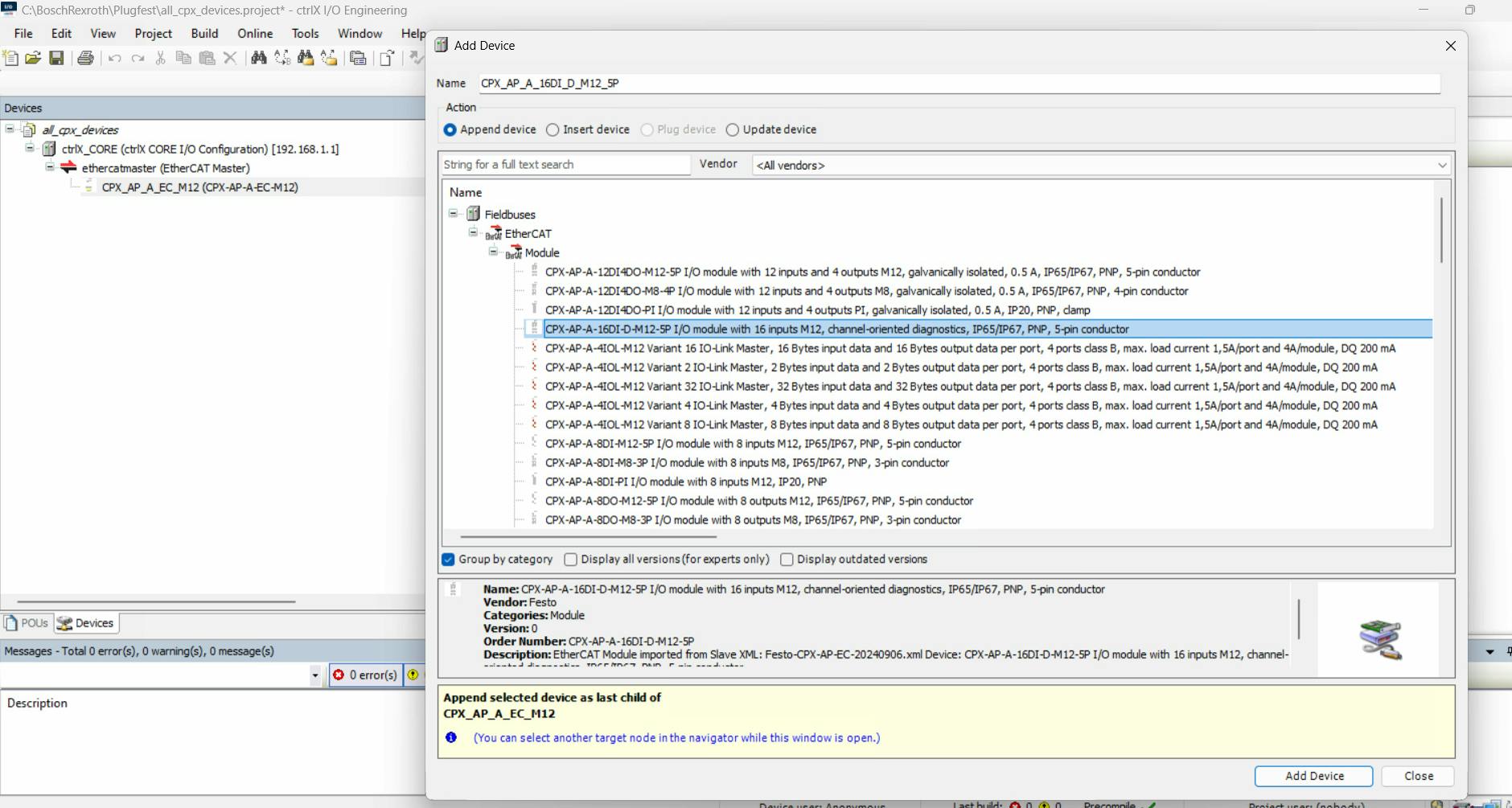The image size is (1512, 808).
Task: Click the page-with-arrow toolbar icon
Action: [387, 58]
